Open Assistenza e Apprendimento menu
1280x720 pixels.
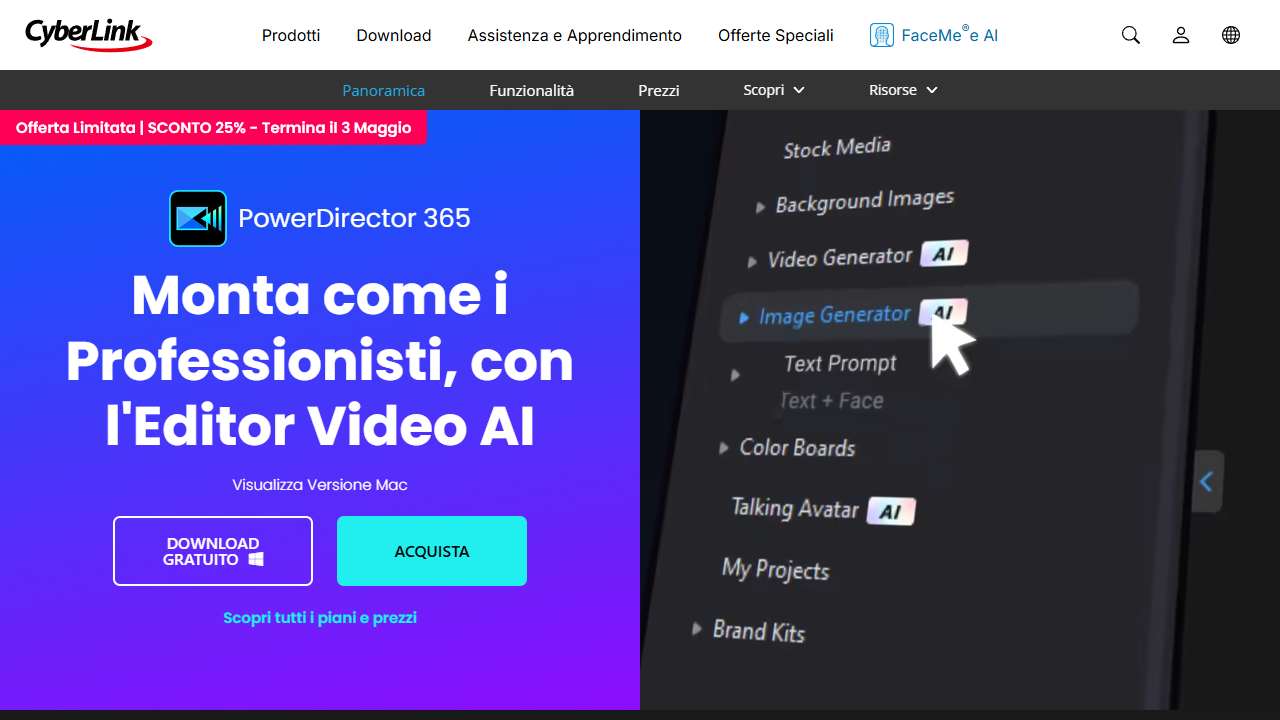pos(575,35)
